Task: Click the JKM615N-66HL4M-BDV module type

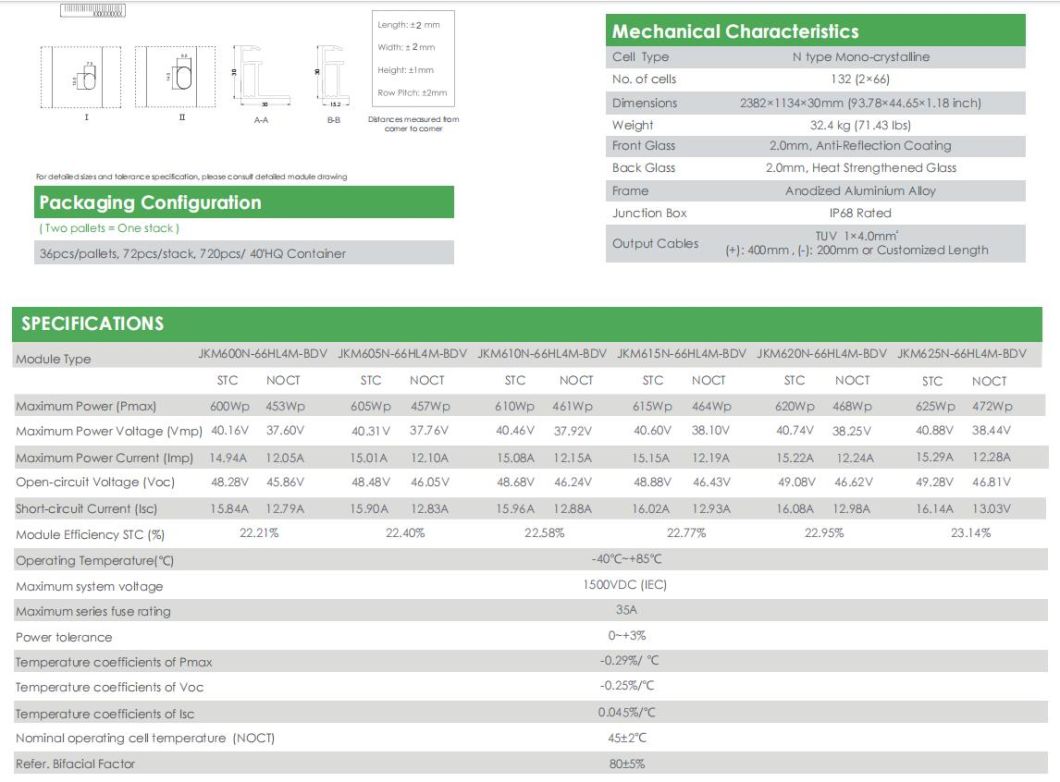Action: coord(682,354)
